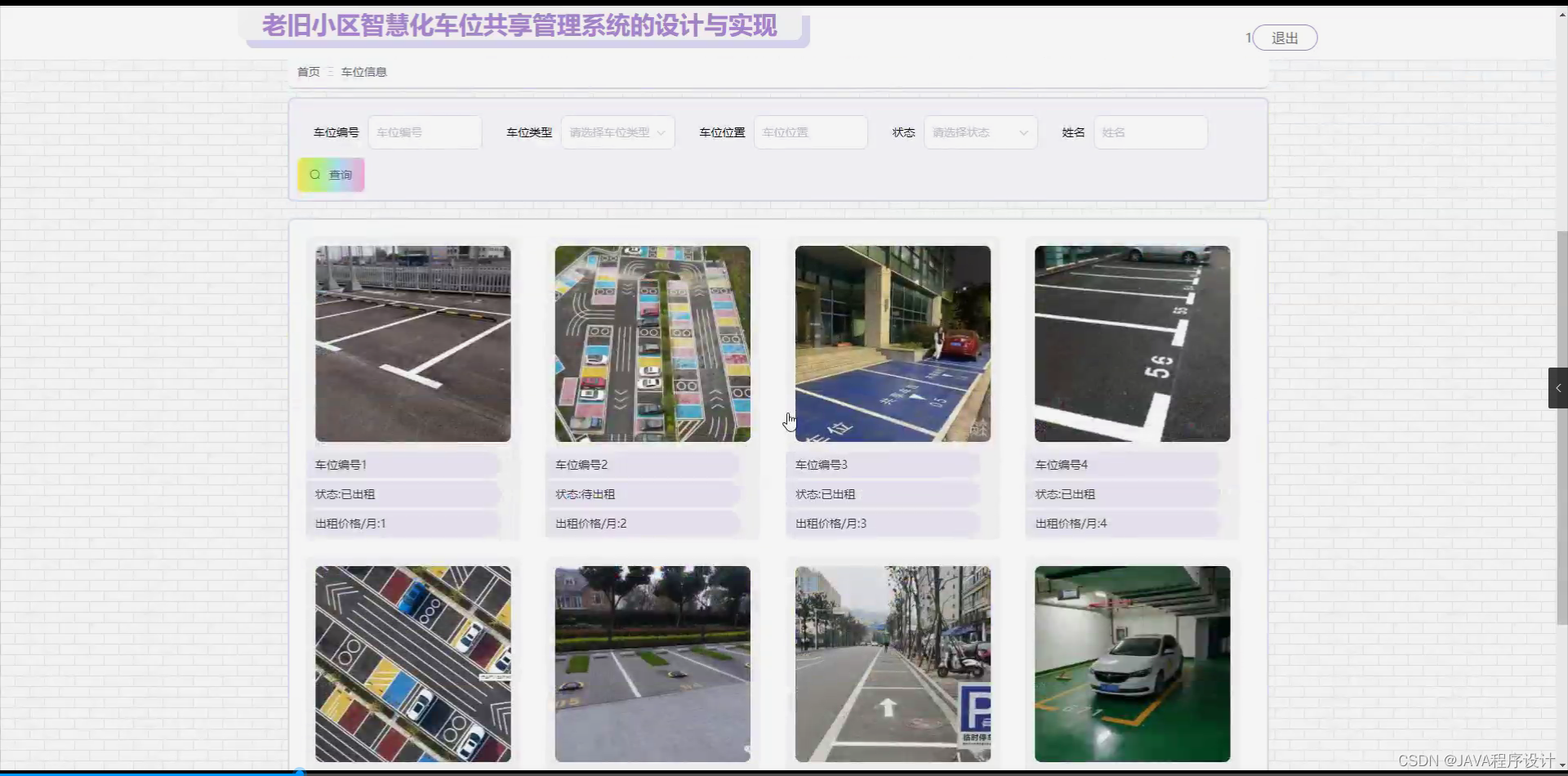Open colorful lot photo of 车位编号2

pos(653,344)
